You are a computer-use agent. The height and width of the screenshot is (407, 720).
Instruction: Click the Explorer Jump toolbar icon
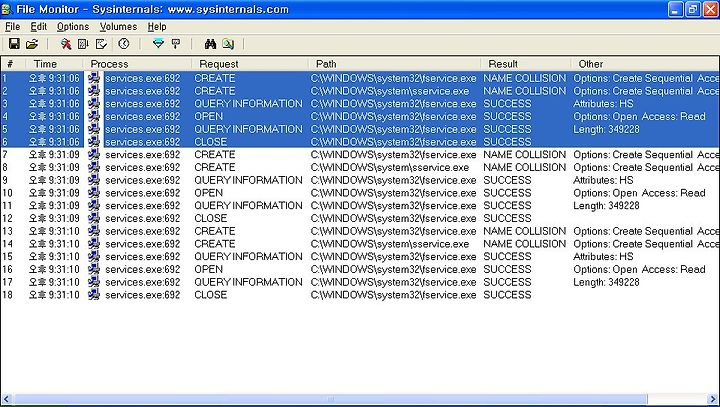[228, 44]
